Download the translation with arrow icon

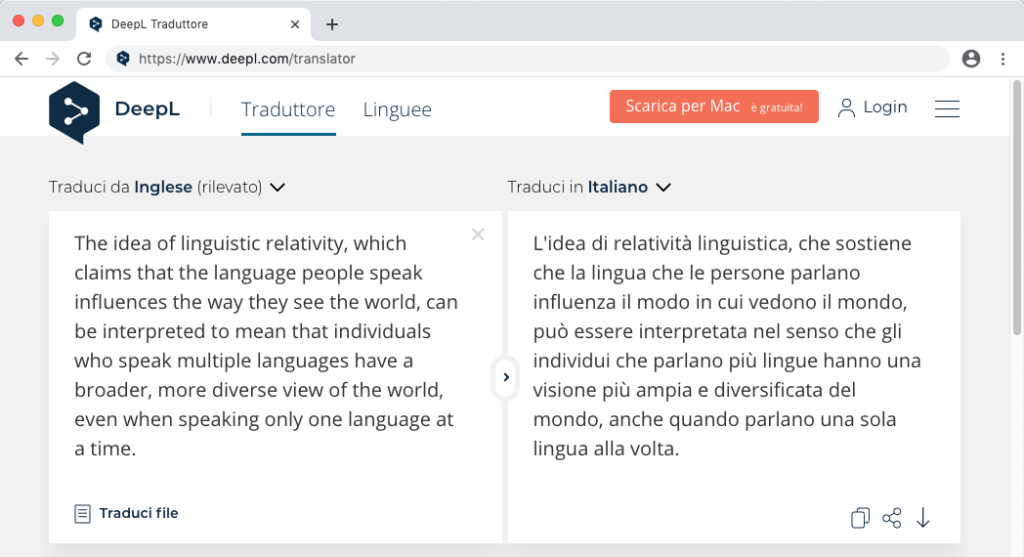[x=923, y=518]
